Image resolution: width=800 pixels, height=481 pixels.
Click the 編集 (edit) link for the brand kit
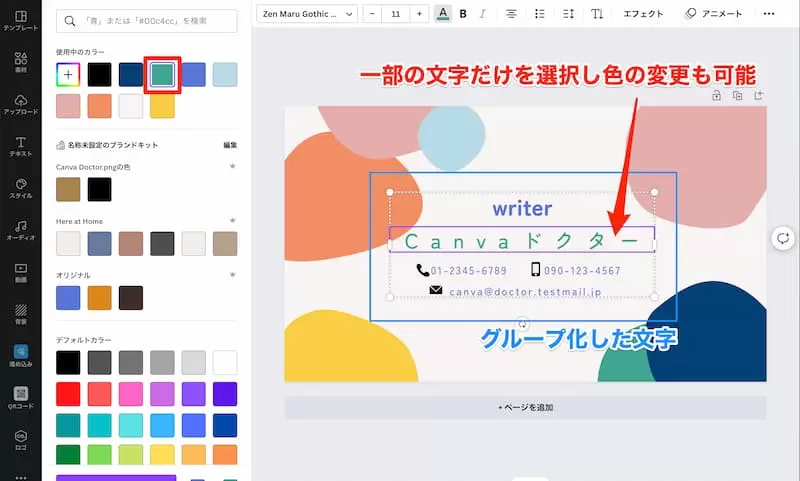click(x=230, y=145)
